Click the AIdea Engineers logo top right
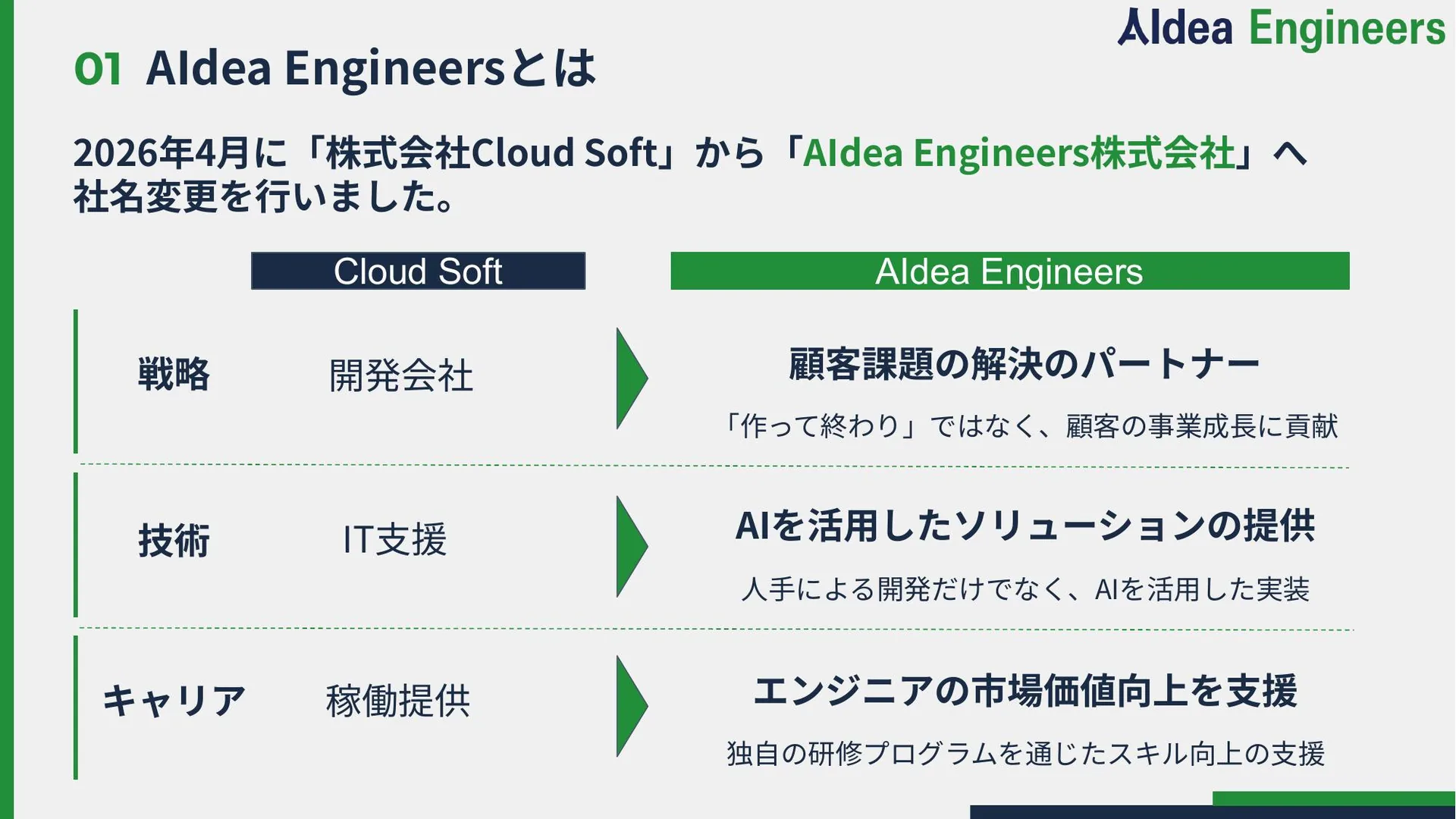Image resolution: width=1456 pixels, height=819 pixels. click(1282, 29)
